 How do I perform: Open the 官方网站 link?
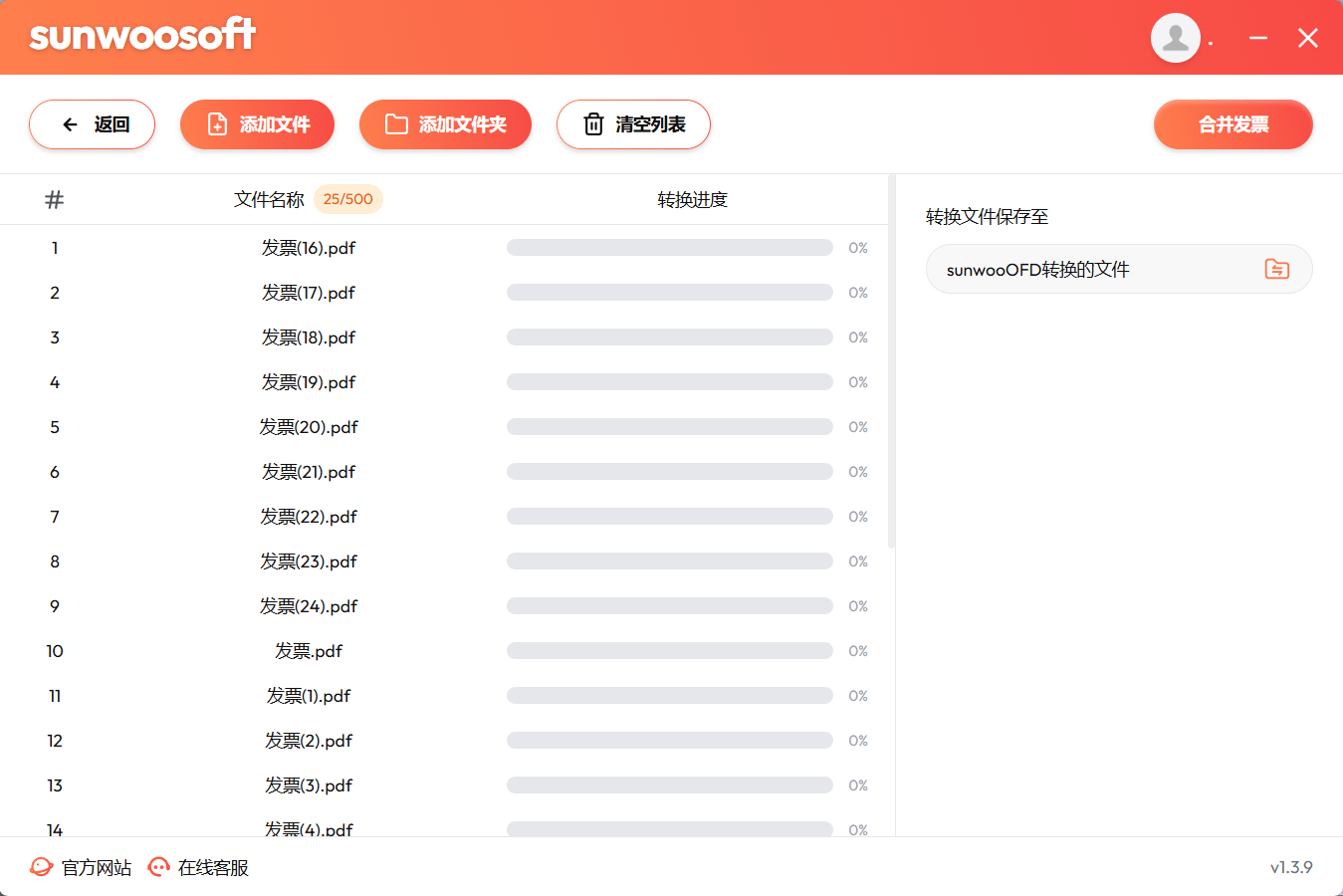tap(97, 868)
